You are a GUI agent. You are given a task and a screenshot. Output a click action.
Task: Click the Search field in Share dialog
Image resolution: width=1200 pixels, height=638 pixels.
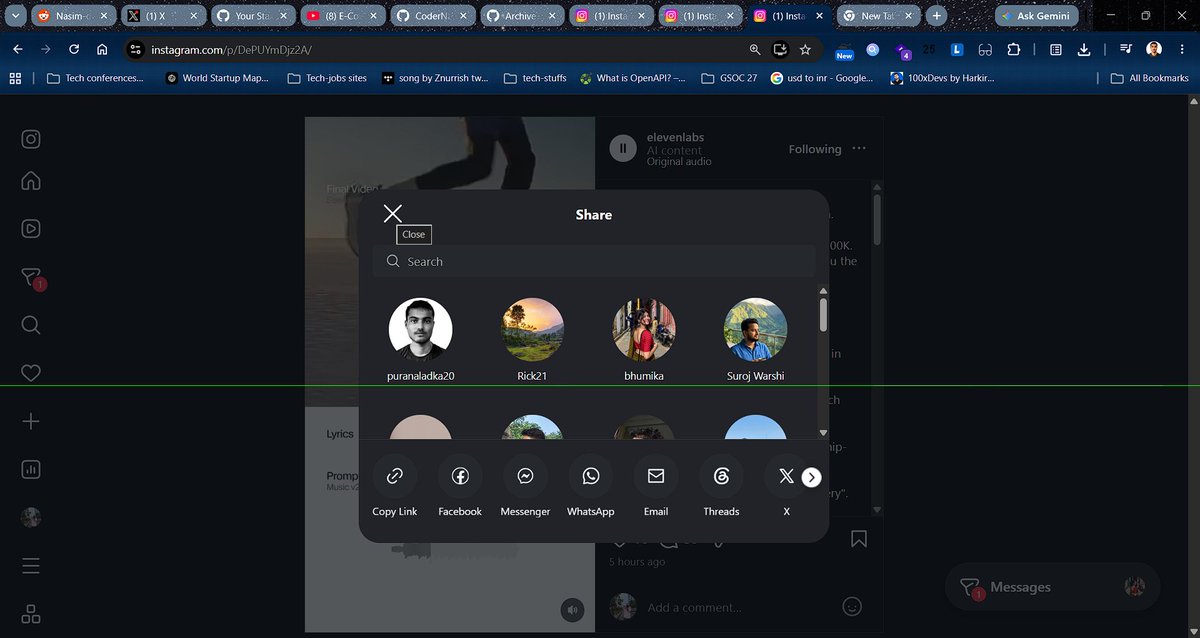[594, 261]
